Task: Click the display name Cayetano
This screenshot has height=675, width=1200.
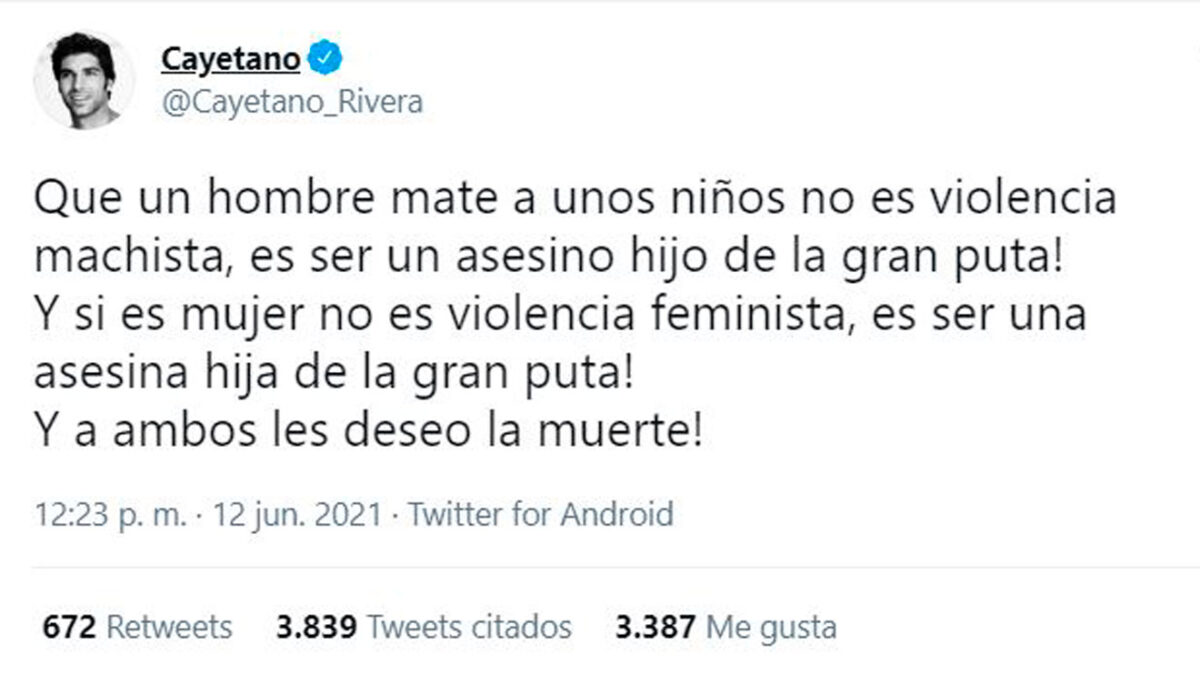Action: 230,60
